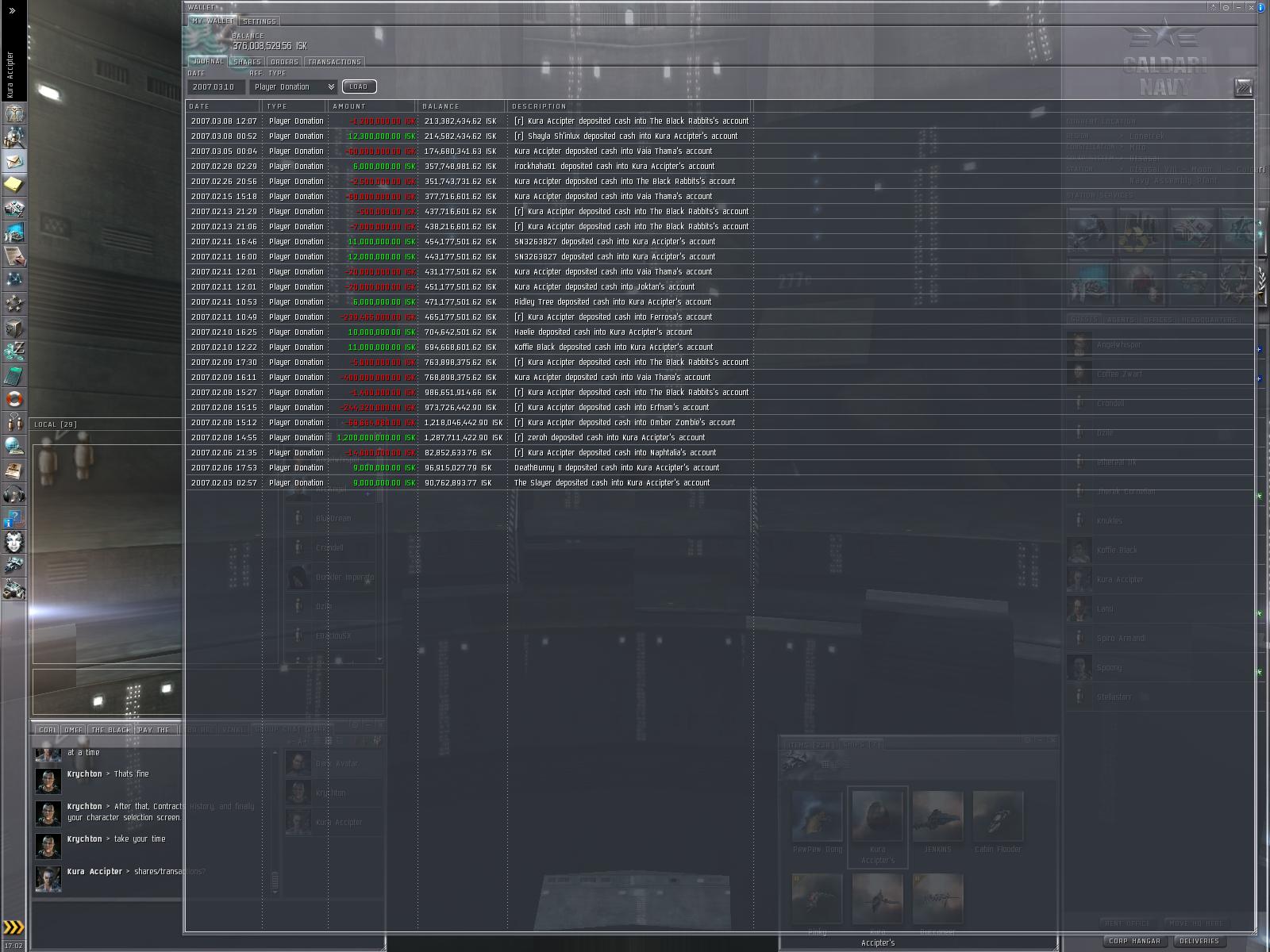This screenshot has width=1270, height=952.
Task: Open the in-game Browser globe icon
Action: coord(14,447)
